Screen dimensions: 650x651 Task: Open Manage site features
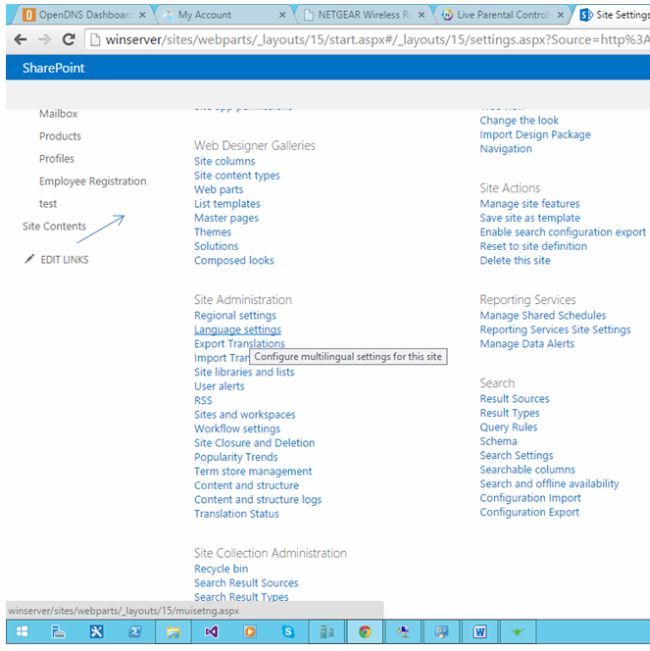530,204
